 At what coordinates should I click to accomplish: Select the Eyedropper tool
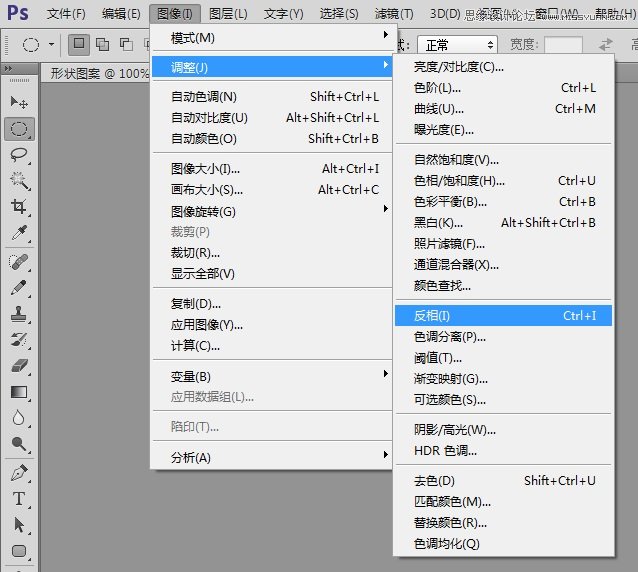[19, 233]
